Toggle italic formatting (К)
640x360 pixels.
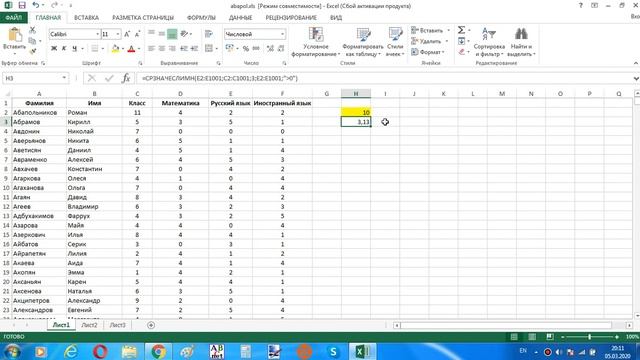[64, 49]
